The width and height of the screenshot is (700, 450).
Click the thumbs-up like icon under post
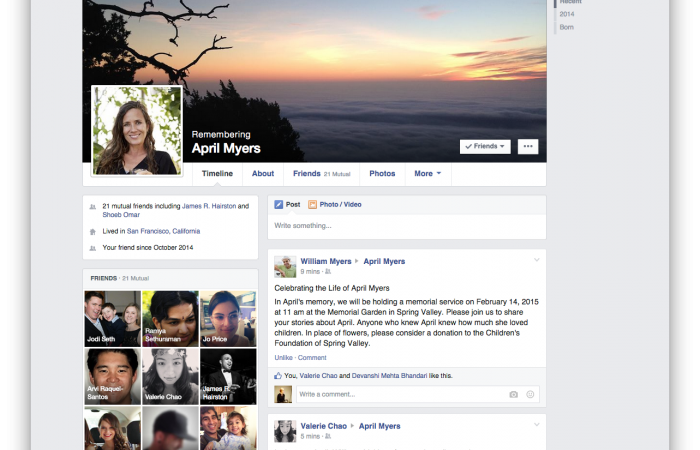[x=280, y=376]
